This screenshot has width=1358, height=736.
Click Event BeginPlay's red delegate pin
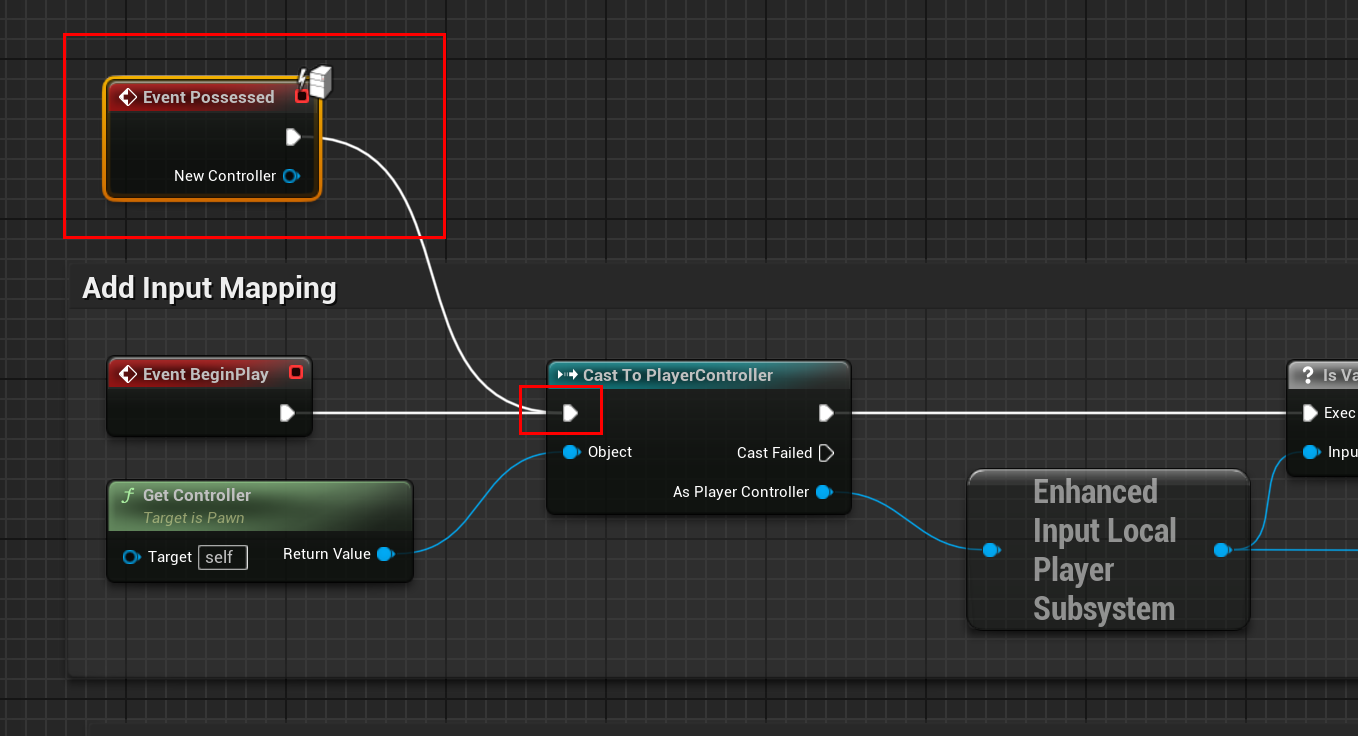coord(295,373)
